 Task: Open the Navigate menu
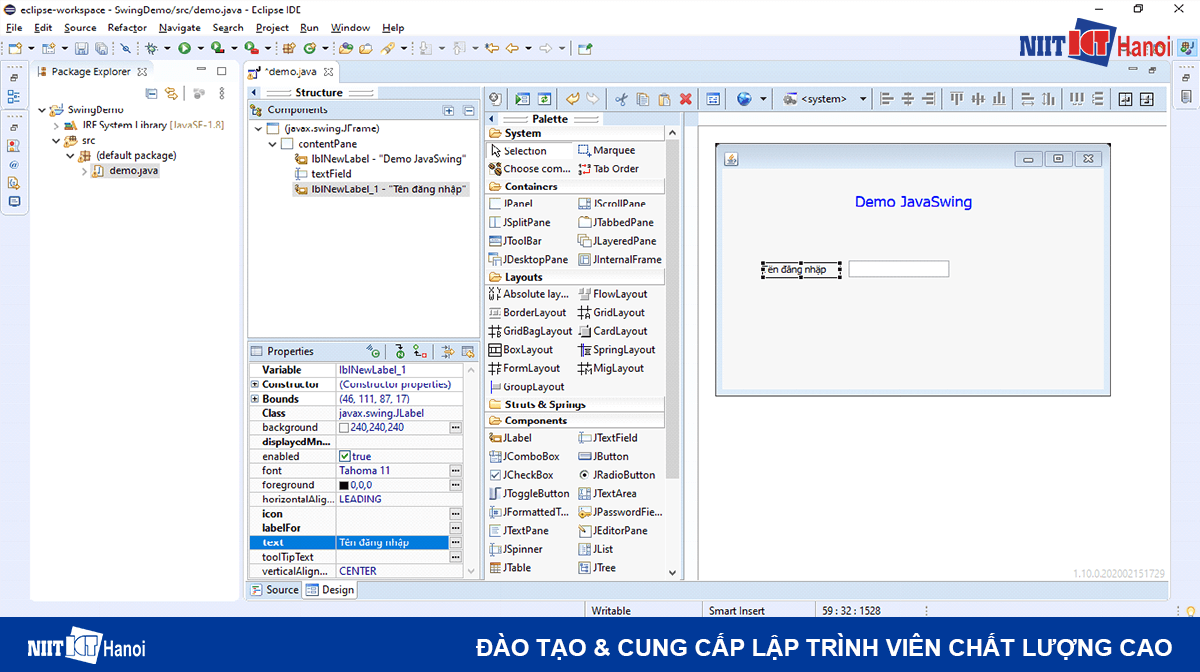(x=179, y=27)
